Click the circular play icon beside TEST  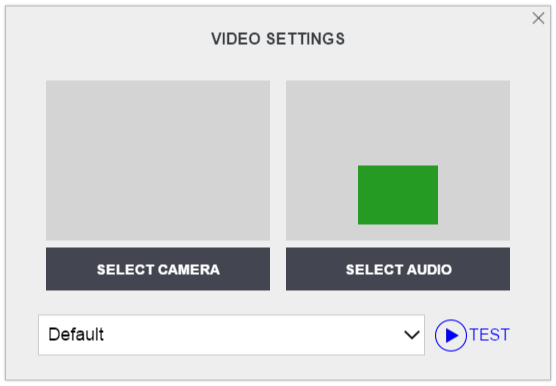pos(451,335)
